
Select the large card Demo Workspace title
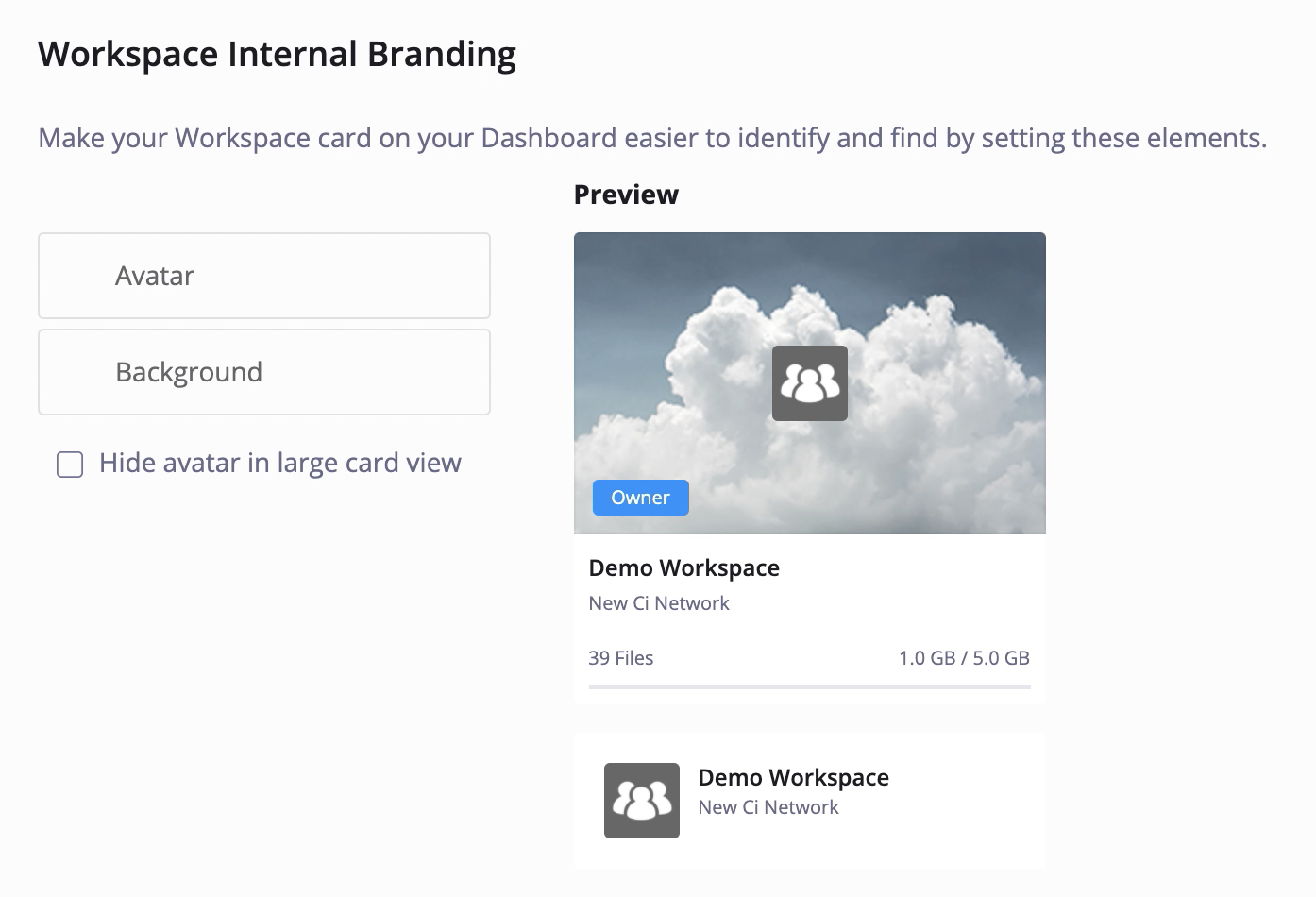point(684,568)
